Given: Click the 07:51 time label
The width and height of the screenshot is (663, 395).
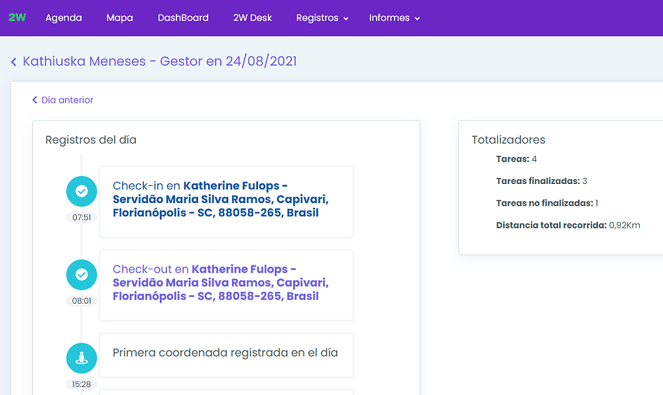Looking at the screenshot, I should pos(82,217).
